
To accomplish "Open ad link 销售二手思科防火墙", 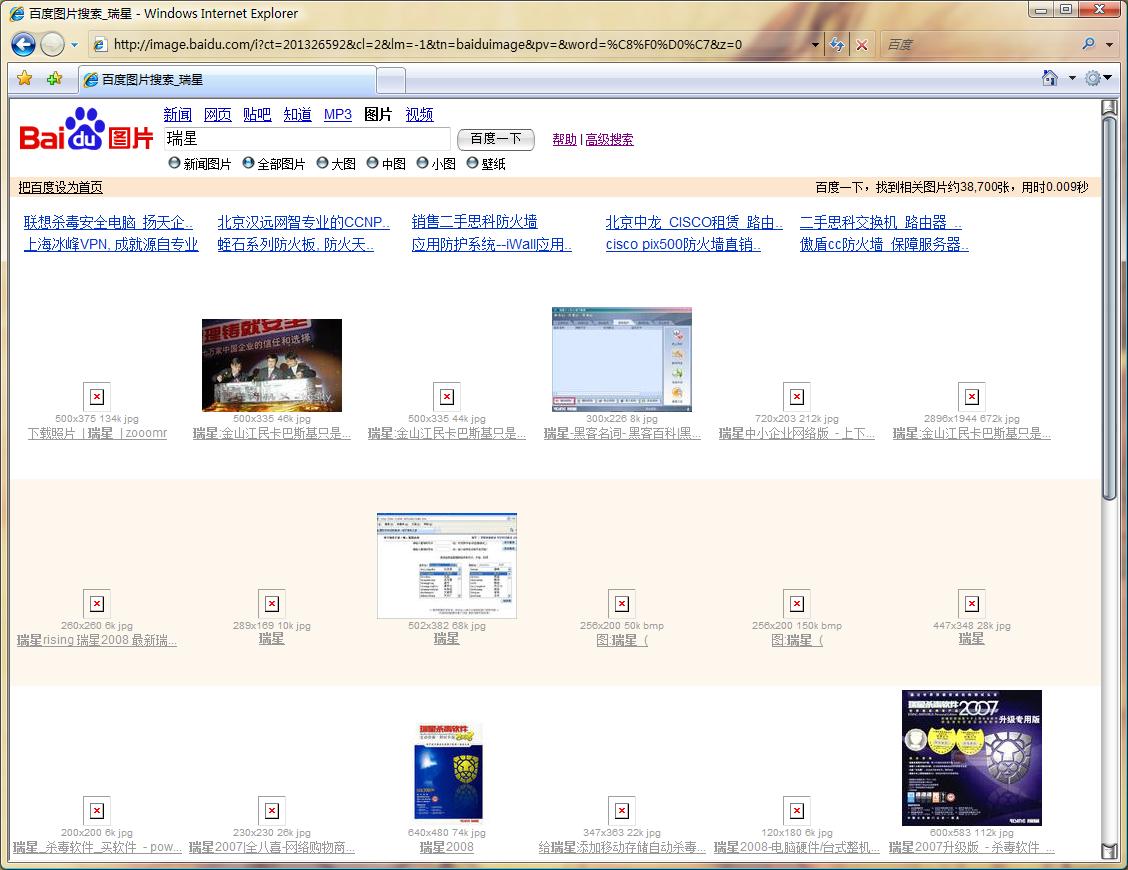I will pyautogui.click(x=475, y=222).
